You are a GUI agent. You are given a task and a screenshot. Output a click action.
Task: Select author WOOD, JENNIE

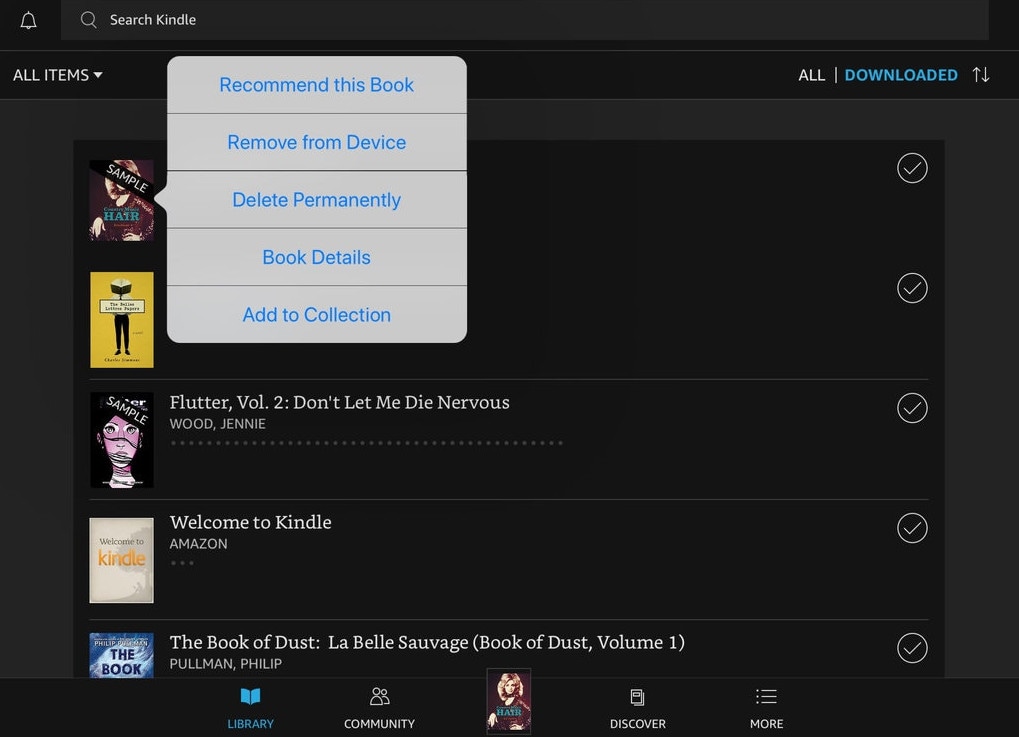click(218, 424)
